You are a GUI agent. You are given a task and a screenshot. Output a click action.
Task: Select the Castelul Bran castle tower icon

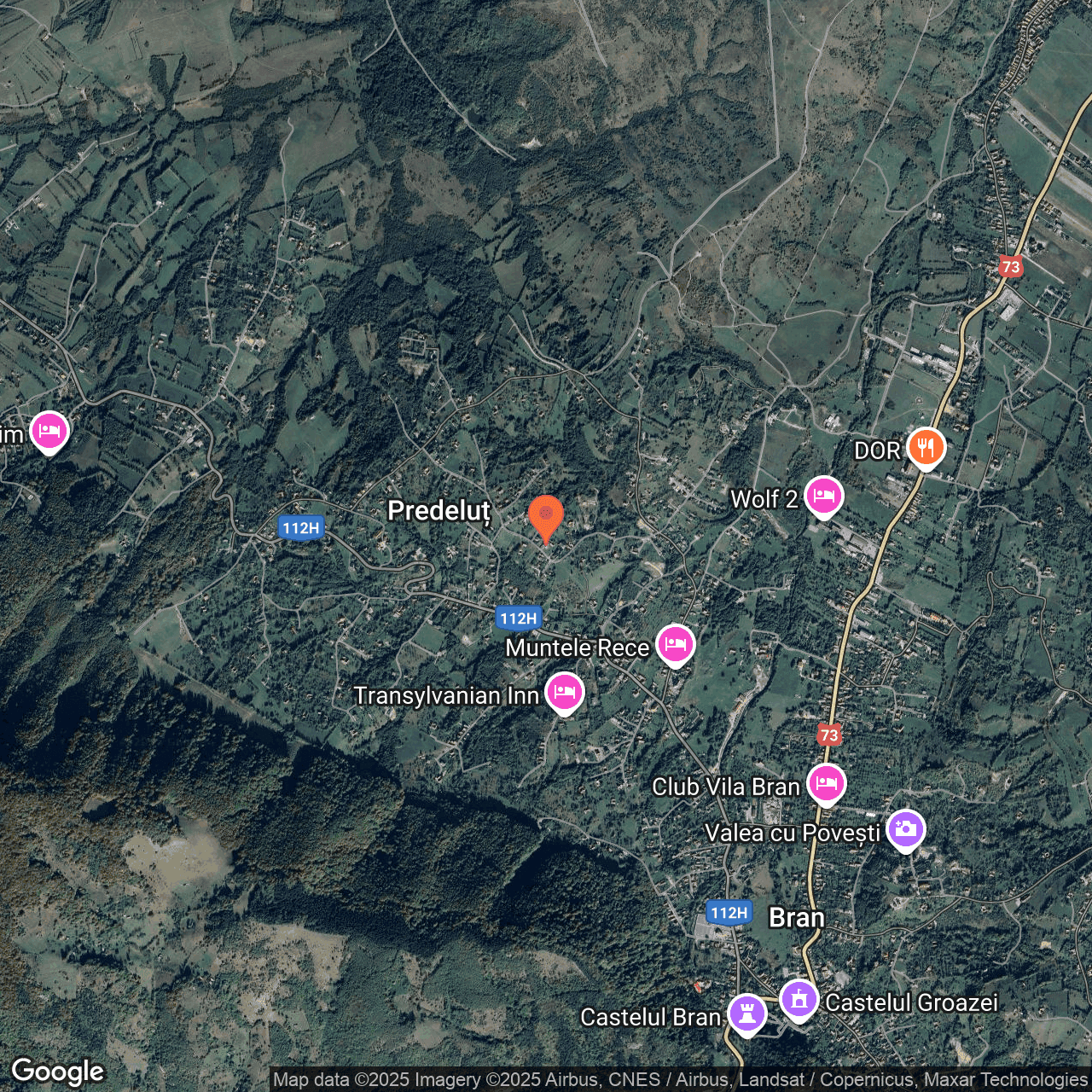coord(747,1014)
